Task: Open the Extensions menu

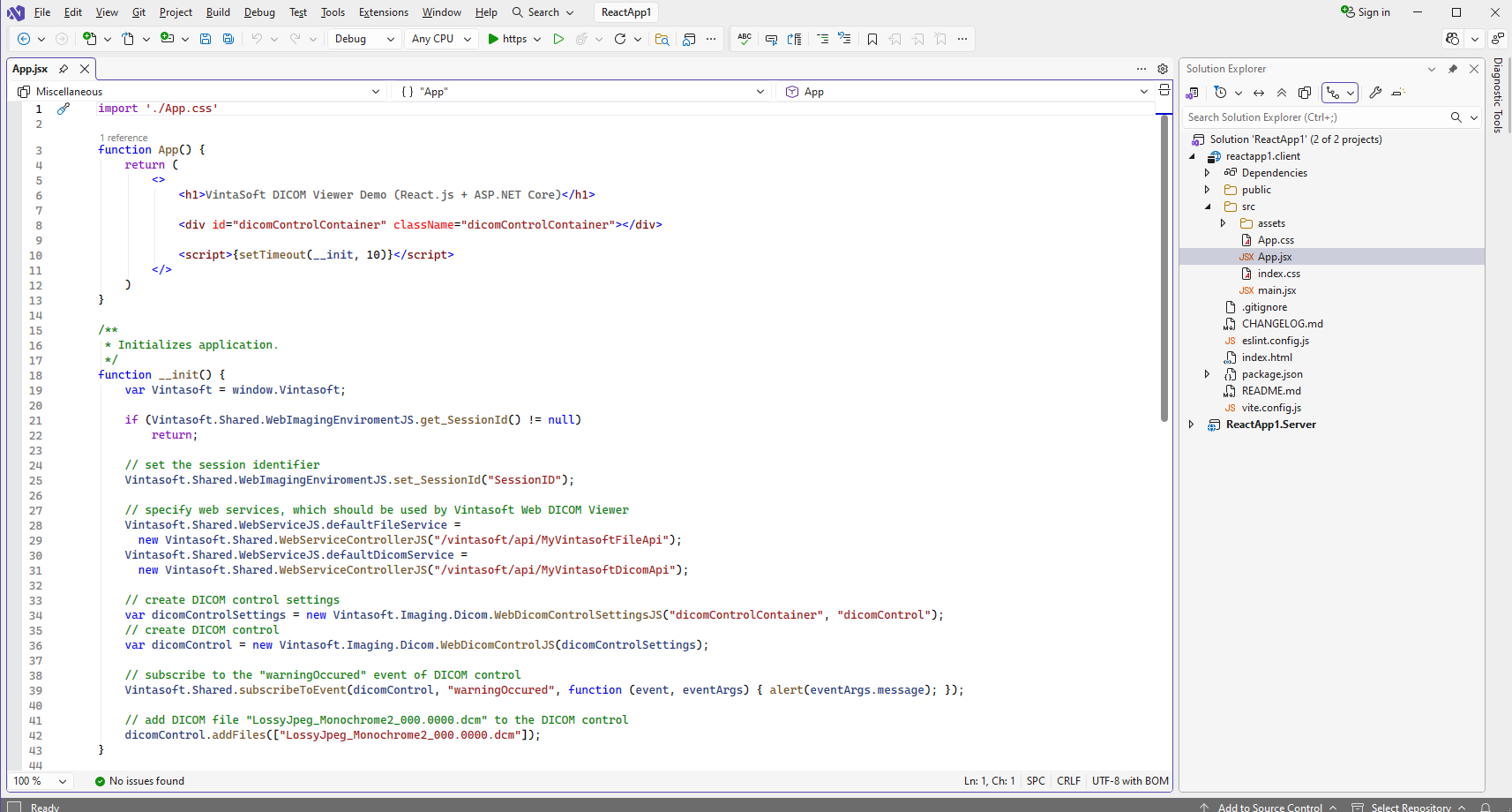Action: click(x=383, y=12)
